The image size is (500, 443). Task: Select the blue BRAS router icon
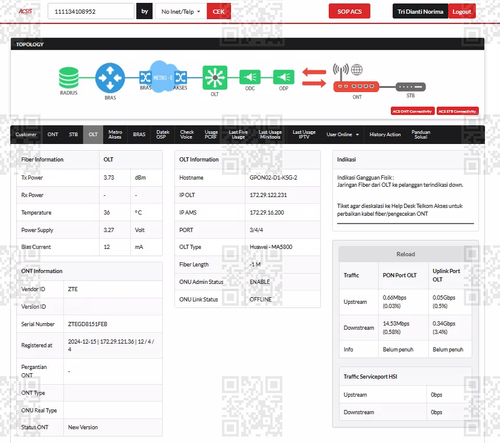click(x=110, y=78)
